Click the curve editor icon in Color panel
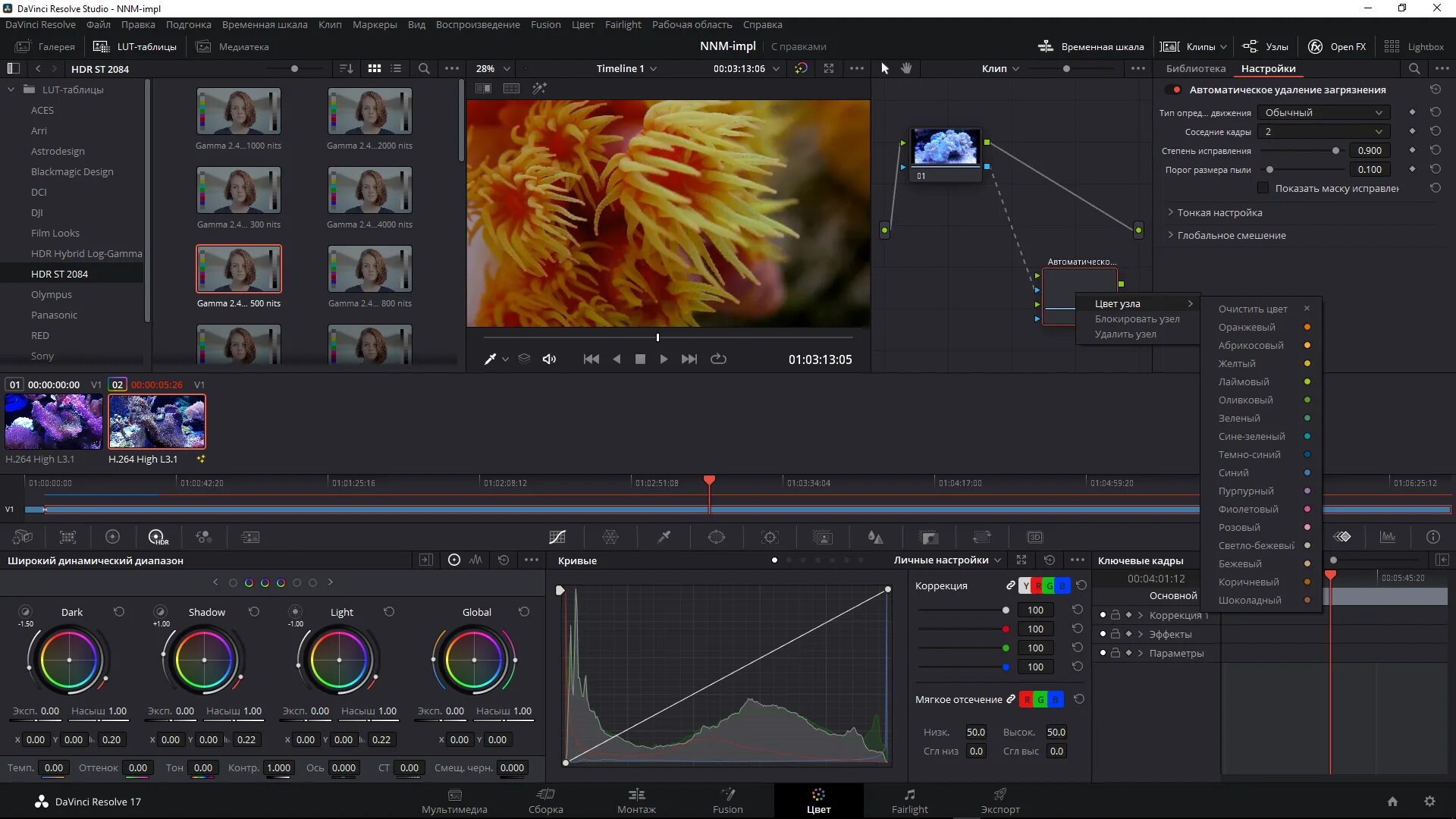 tap(558, 537)
